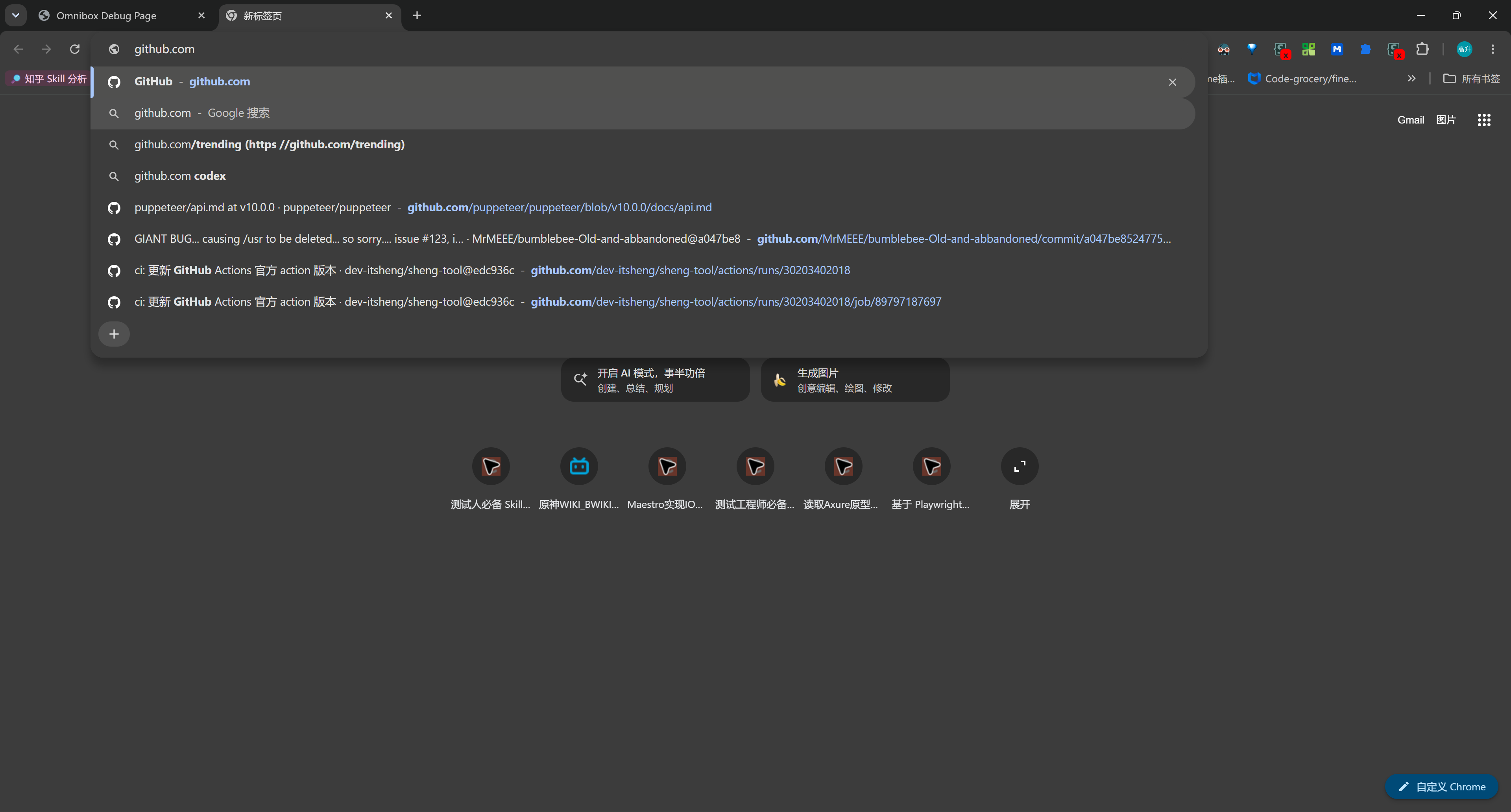Screen dimensions: 1511x812
Task: Open the GIANT BUG bumblebee commit suggestion
Action: 643,239
